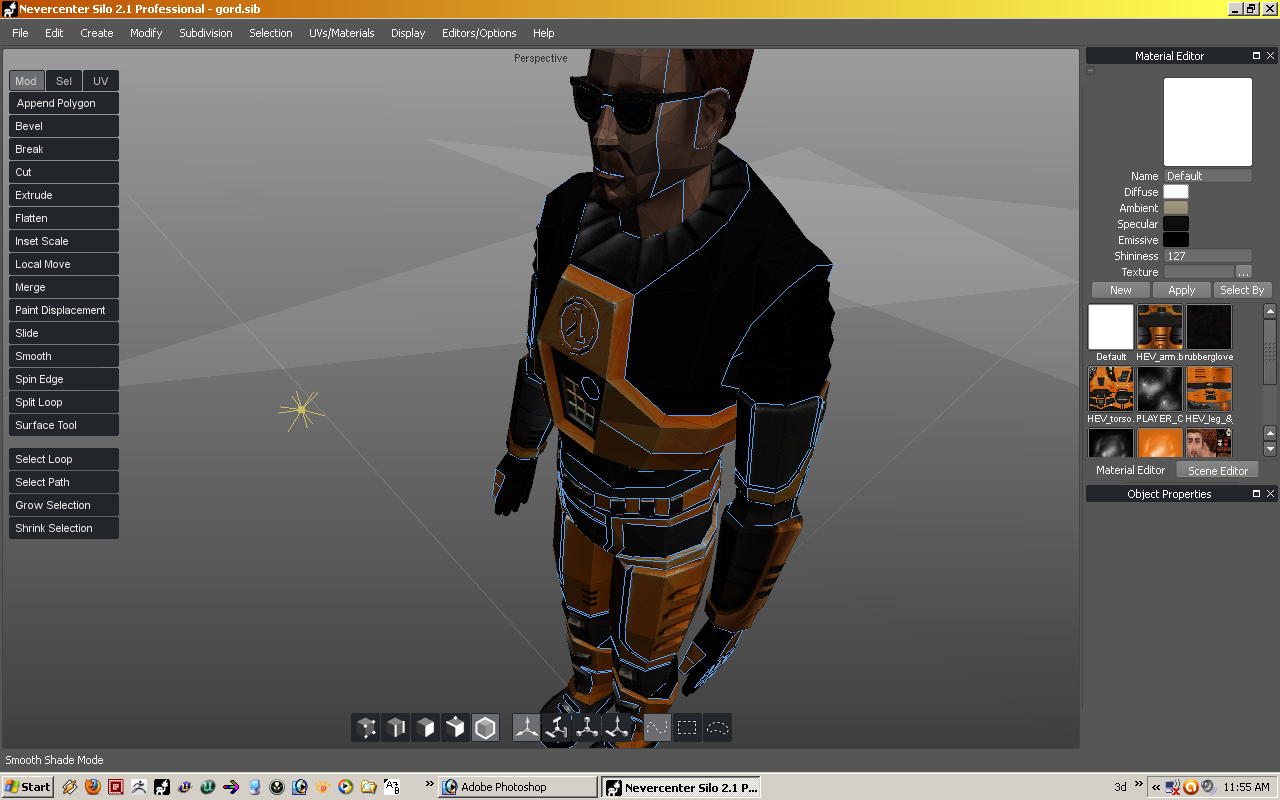The height and width of the screenshot is (800, 1280).
Task: Select the HEV_torso material thumbnail
Action: (1110, 389)
